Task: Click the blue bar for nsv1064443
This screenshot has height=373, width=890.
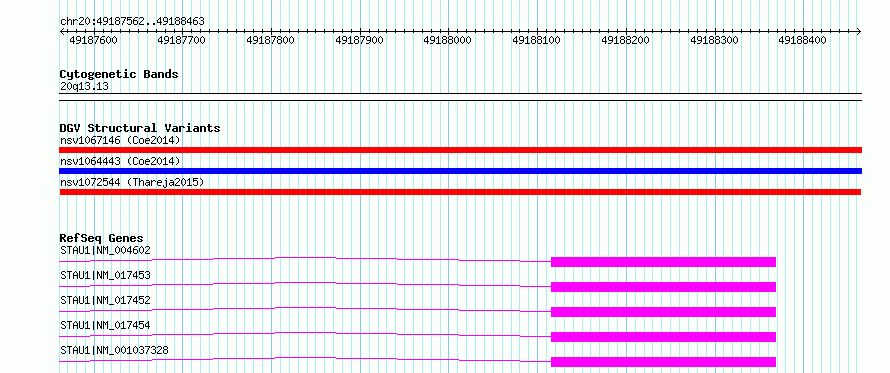Action: [x=460, y=171]
